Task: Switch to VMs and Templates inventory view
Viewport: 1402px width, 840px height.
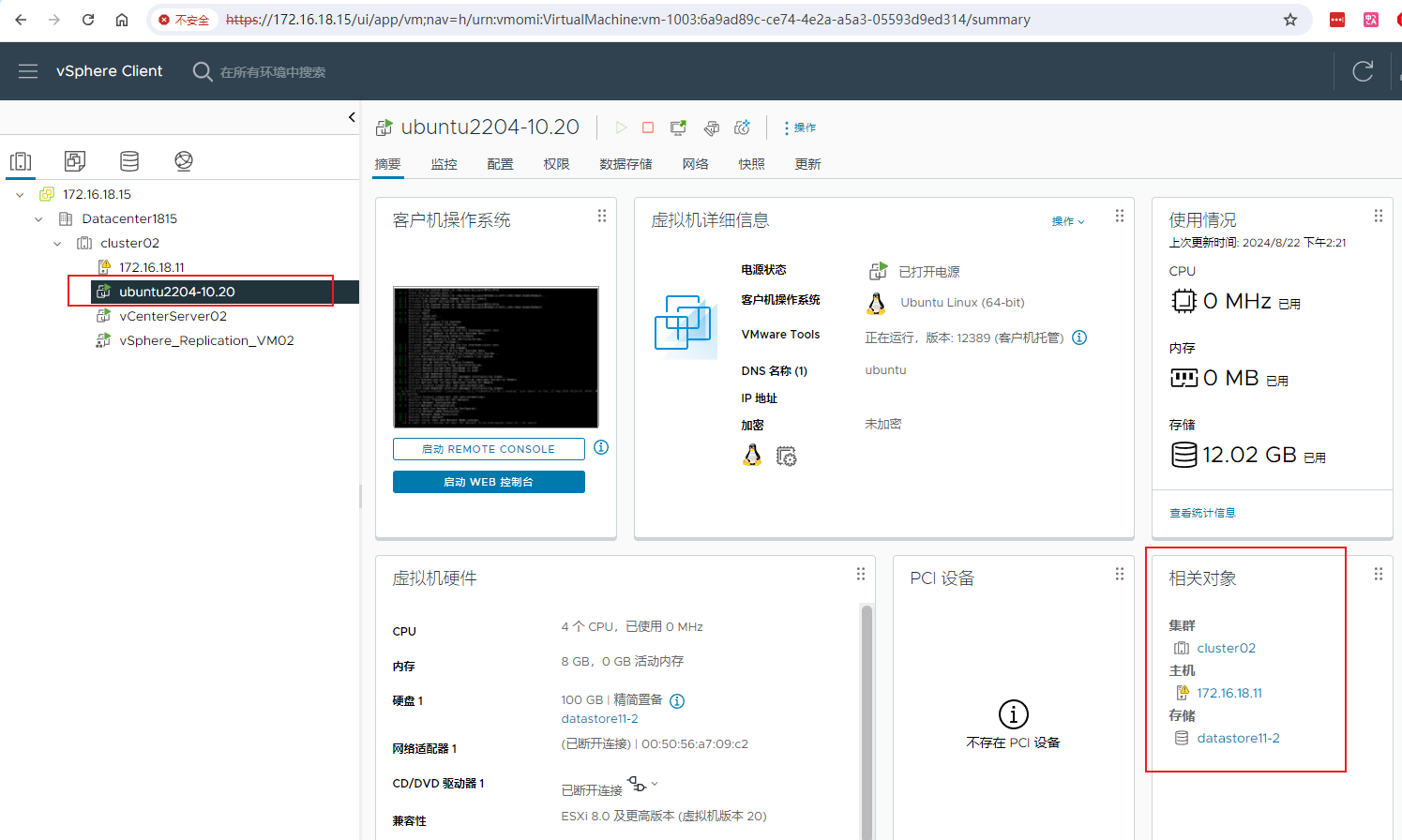Action: [x=75, y=161]
